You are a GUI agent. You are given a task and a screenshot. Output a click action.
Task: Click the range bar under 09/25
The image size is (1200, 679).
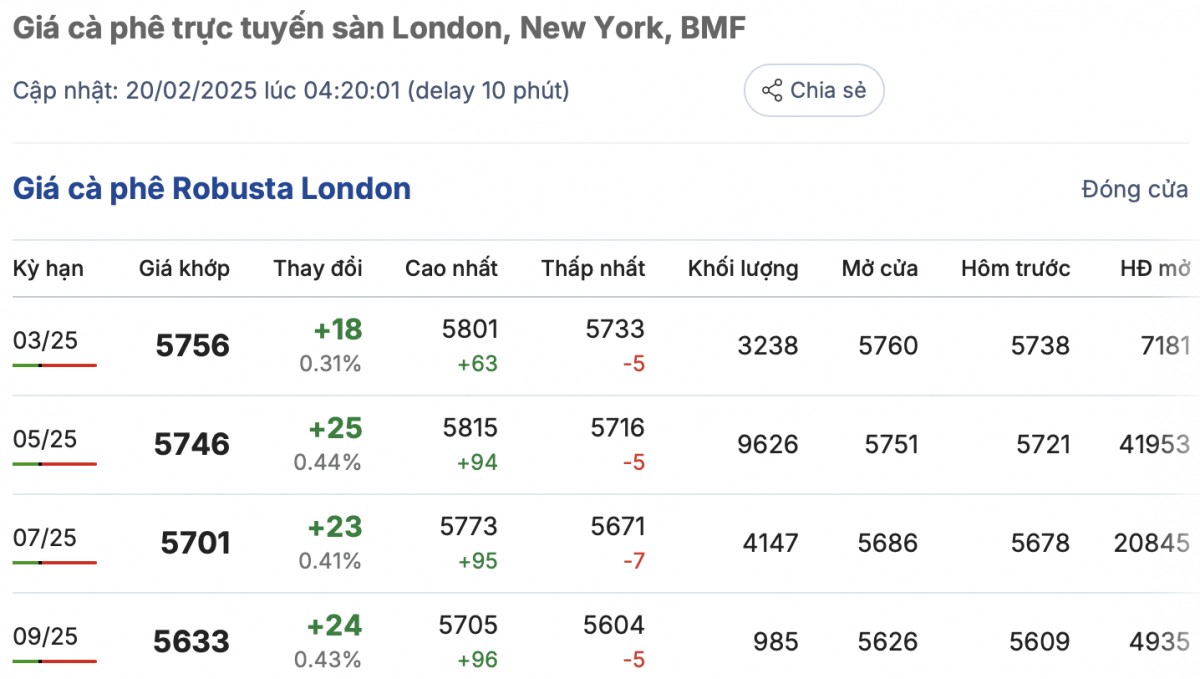point(55,661)
